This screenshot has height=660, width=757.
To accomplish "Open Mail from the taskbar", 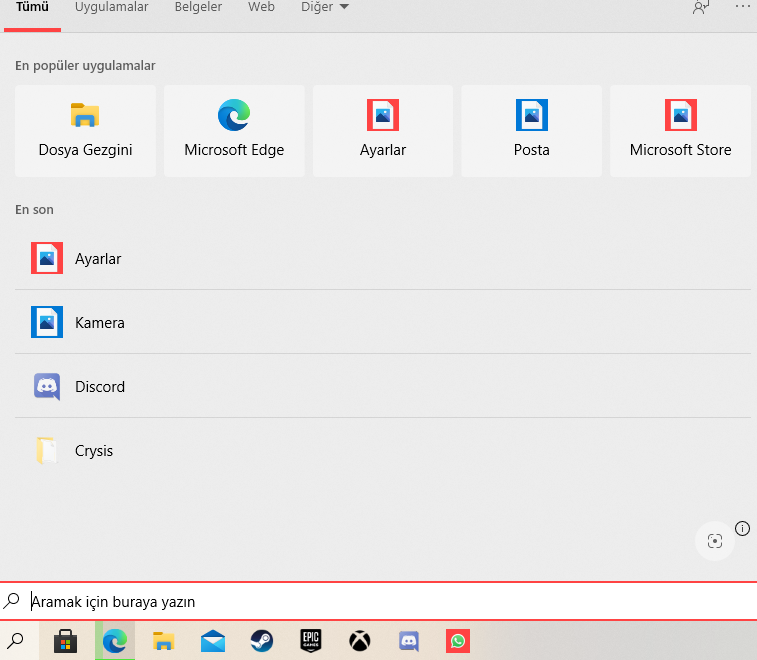I will (213, 641).
